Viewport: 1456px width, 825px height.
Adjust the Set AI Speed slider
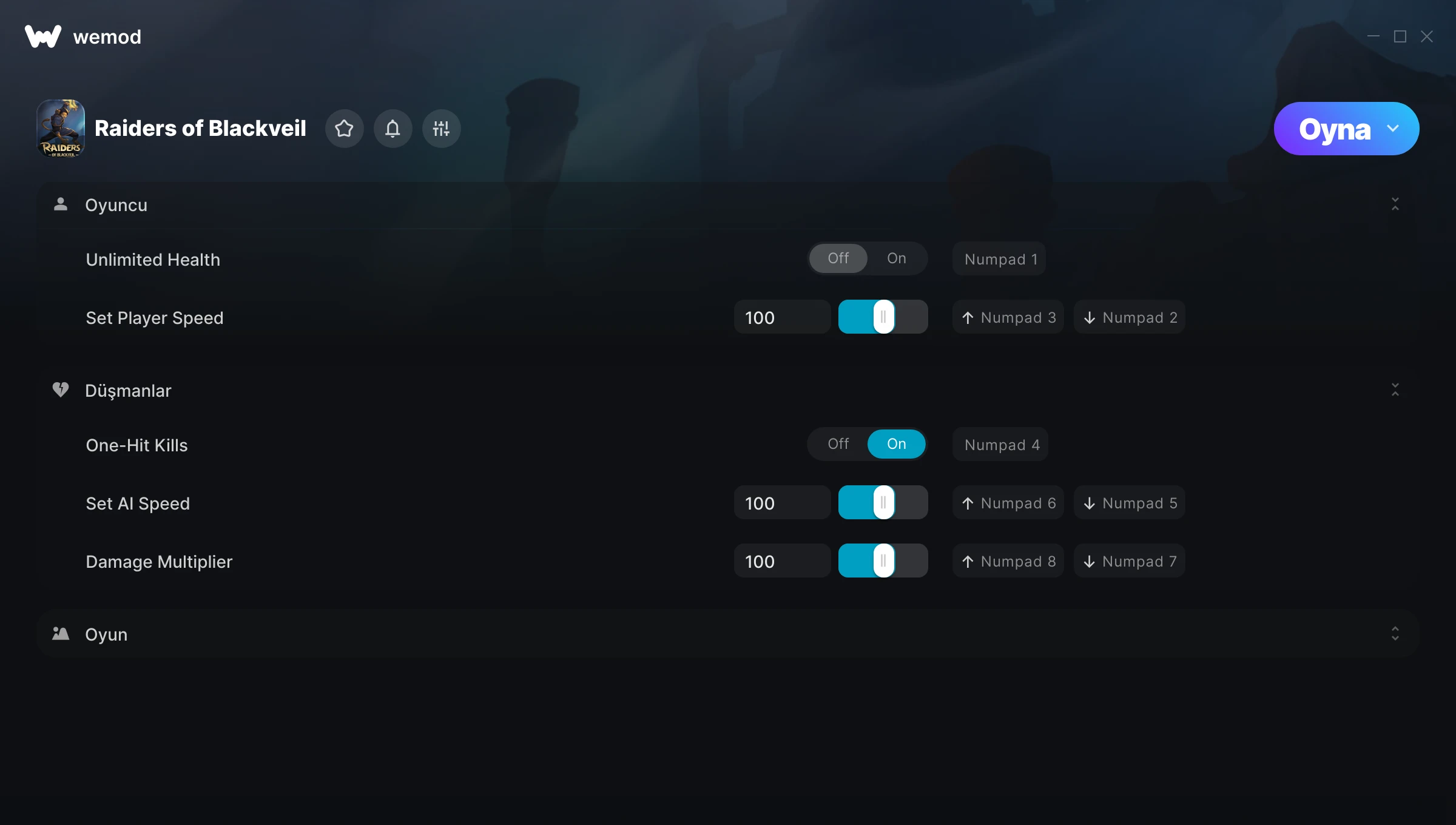[x=883, y=503]
